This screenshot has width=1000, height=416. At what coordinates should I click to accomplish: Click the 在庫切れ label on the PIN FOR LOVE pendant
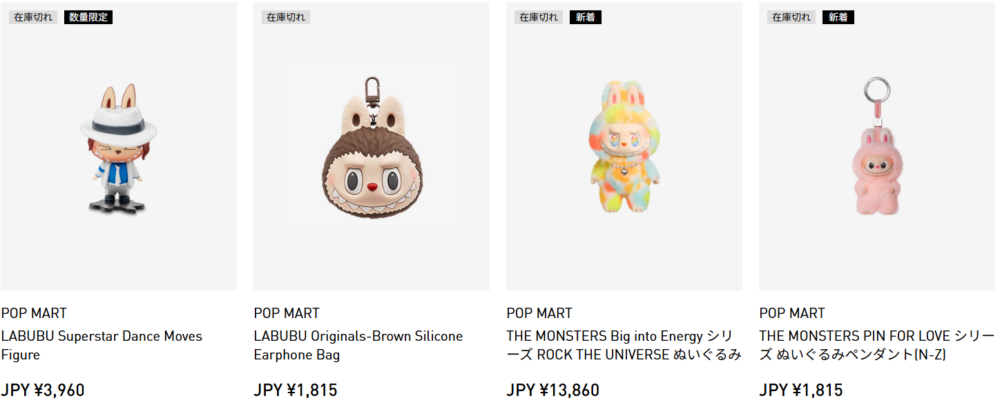(x=791, y=17)
